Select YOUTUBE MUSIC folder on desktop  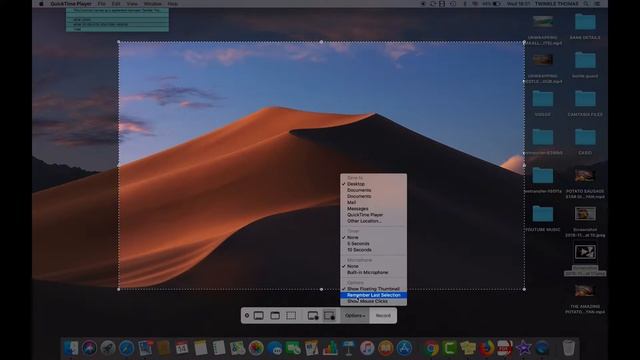pos(542,214)
